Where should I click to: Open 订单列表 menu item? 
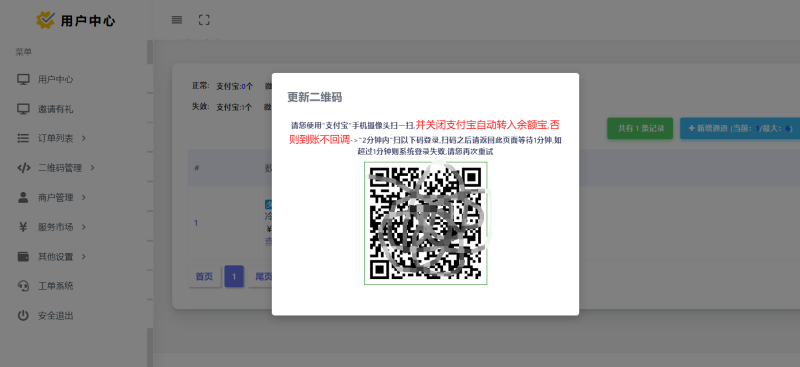pos(55,138)
